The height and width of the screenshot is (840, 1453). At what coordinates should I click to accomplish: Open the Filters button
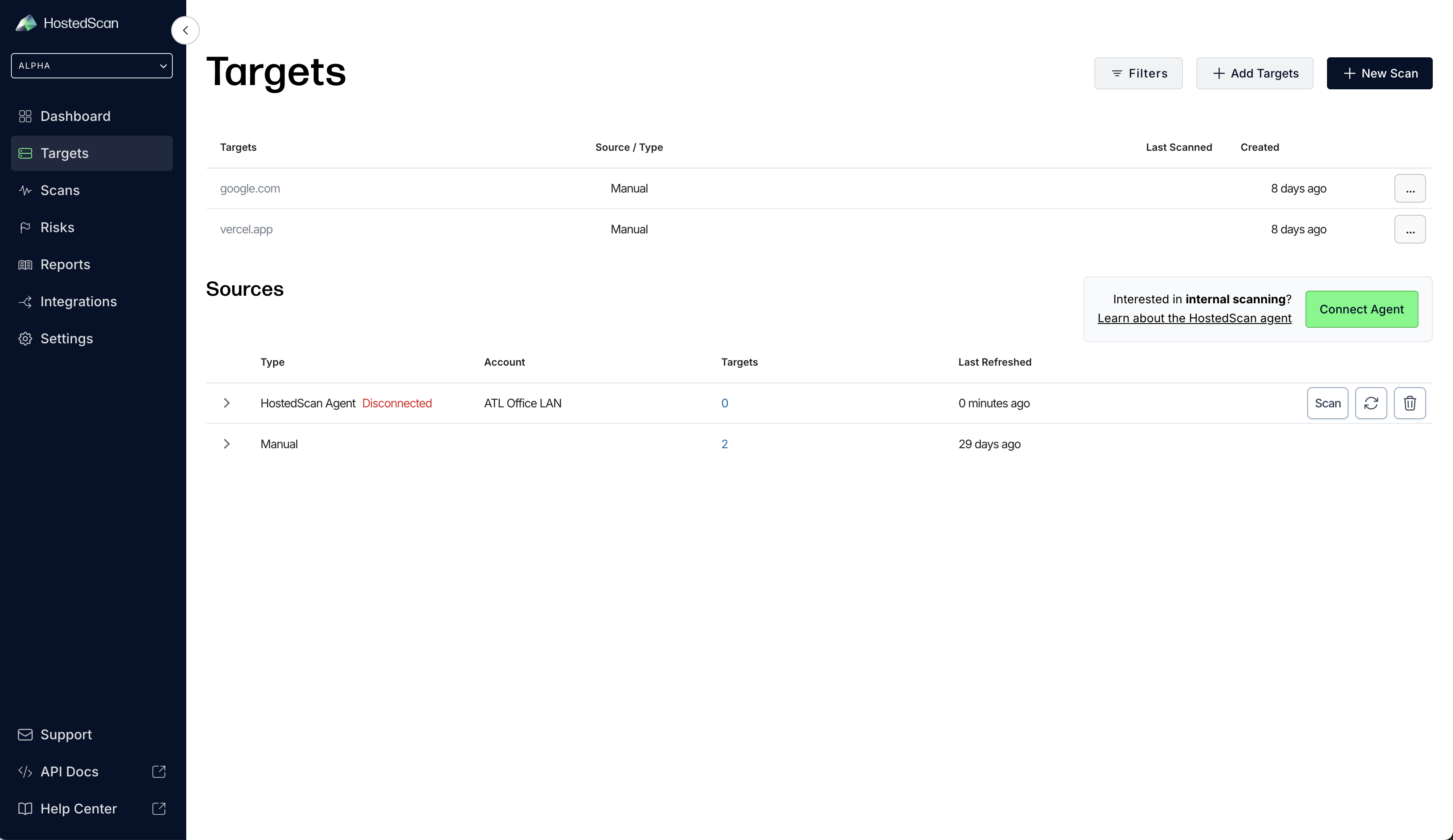1138,73
